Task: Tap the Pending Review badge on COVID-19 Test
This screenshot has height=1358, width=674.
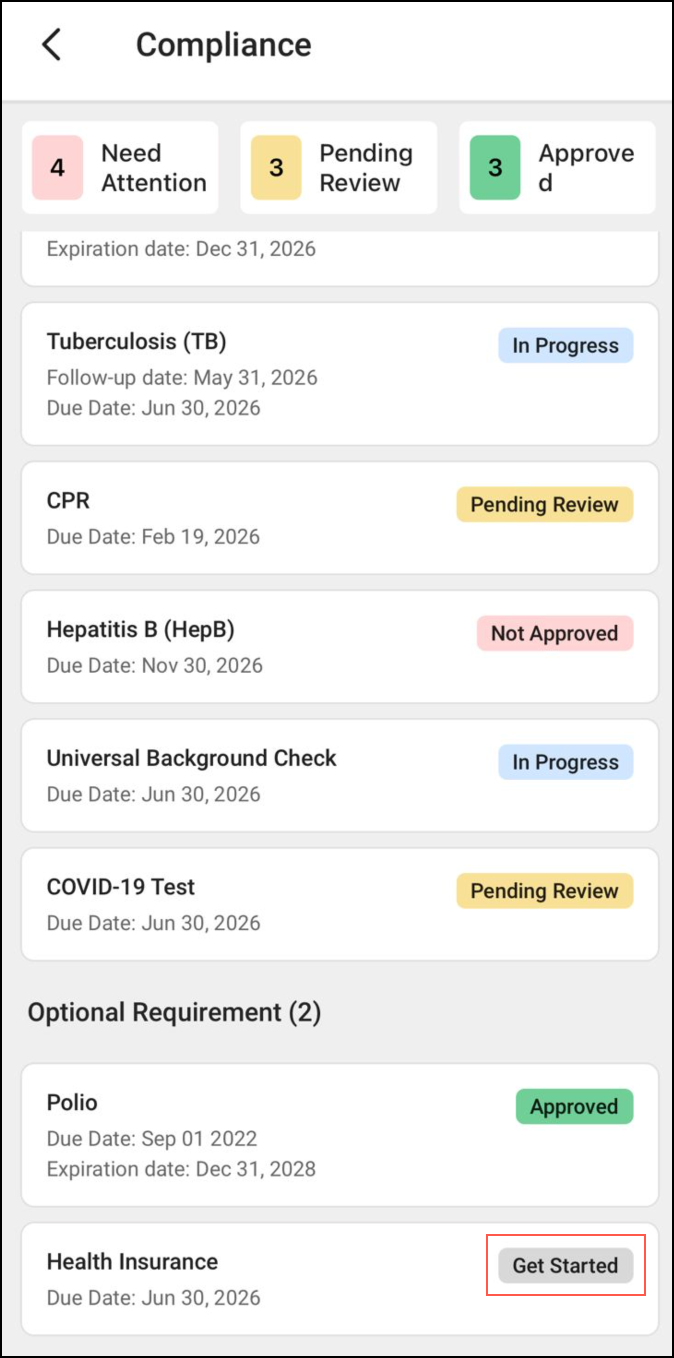Action: [x=544, y=891]
